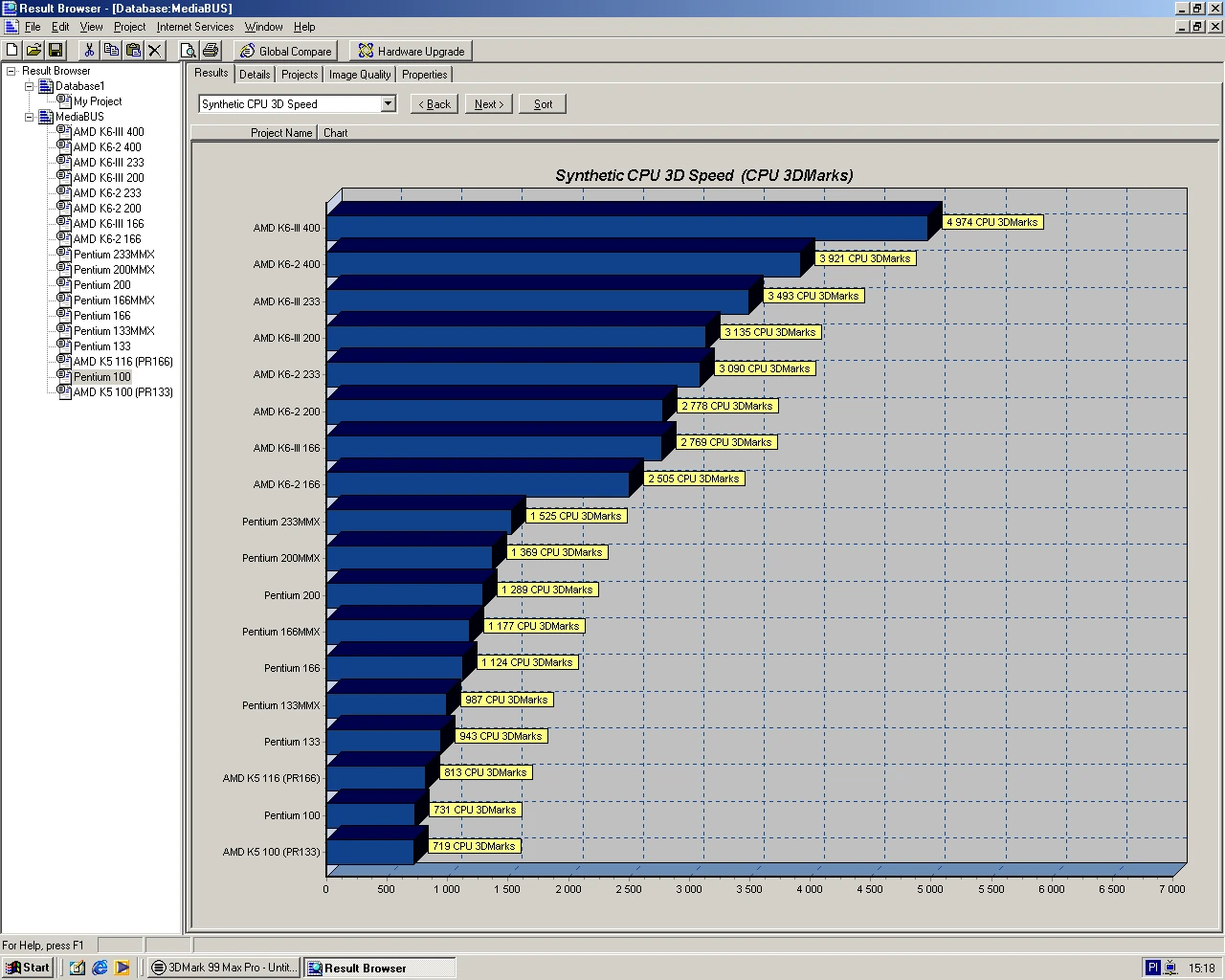Image resolution: width=1225 pixels, height=980 pixels.
Task: Switch to the Properties tab
Action: tap(425, 75)
